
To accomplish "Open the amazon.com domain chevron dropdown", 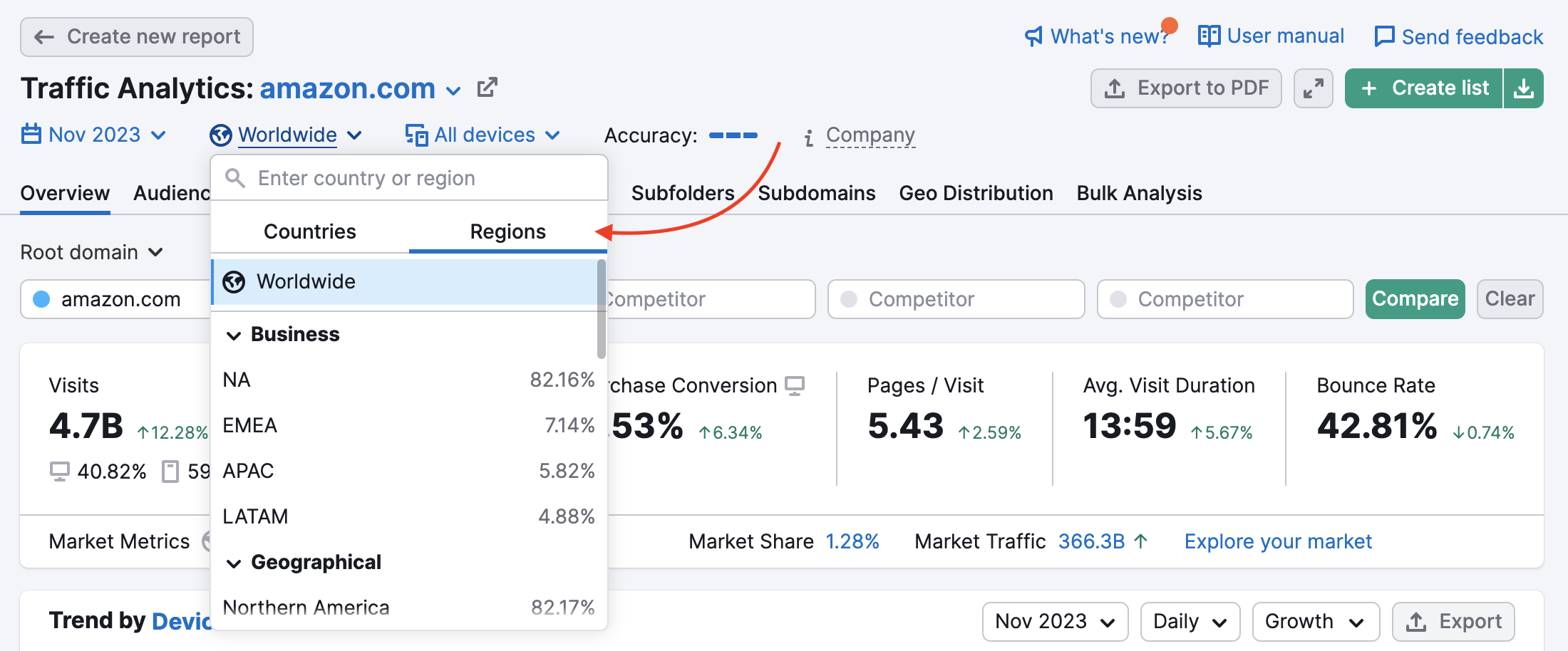I will tap(453, 90).
